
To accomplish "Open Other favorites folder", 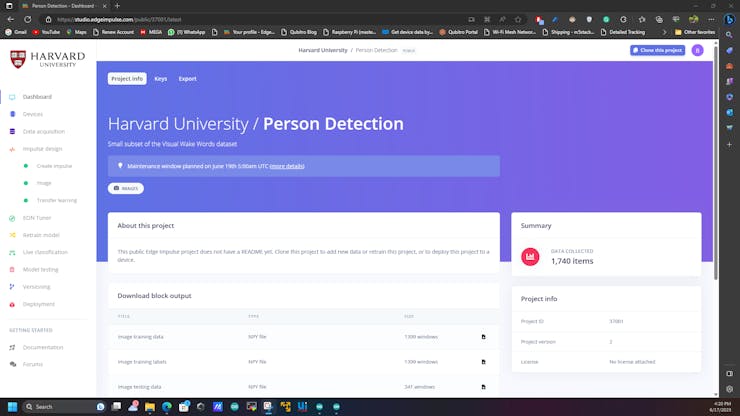I will (695, 32).
